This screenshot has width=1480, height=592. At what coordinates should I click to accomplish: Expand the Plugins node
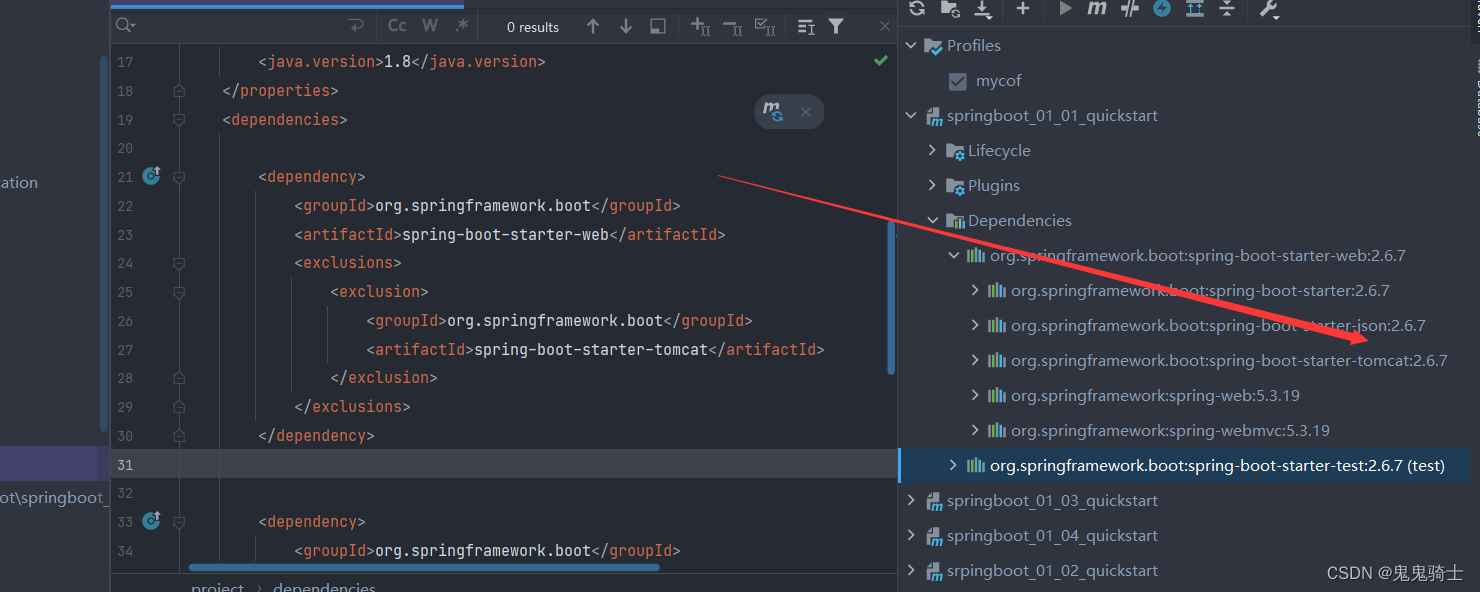tap(932, 185)
